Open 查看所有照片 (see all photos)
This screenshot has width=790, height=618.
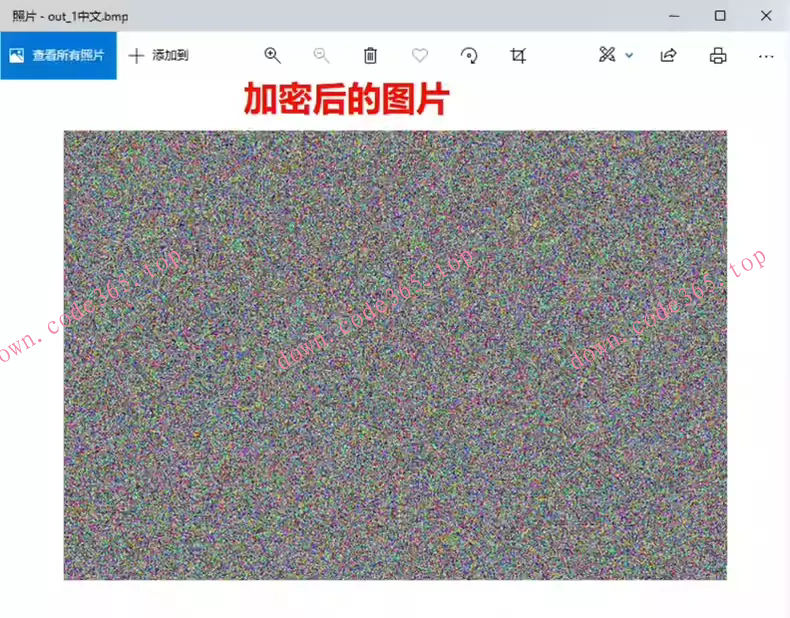(58, 55)
